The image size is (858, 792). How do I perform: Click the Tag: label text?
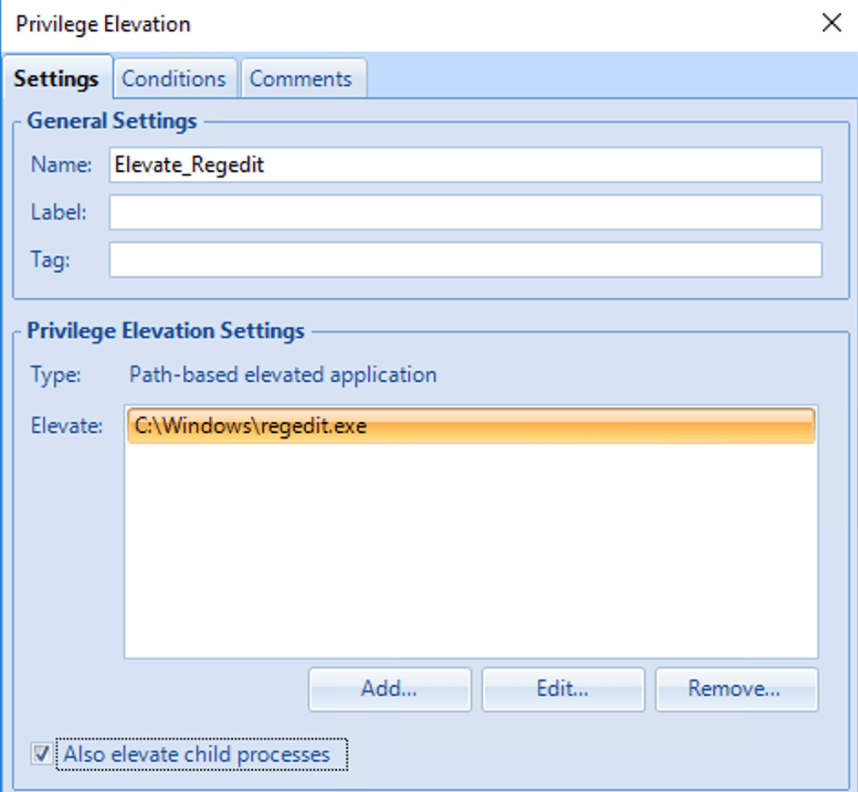pyautogui.click(x=50, y=260)
